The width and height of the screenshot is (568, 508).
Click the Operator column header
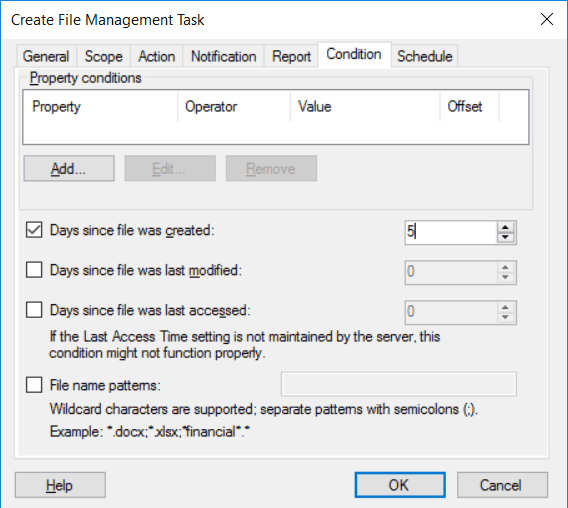click(x=234, y=107)
